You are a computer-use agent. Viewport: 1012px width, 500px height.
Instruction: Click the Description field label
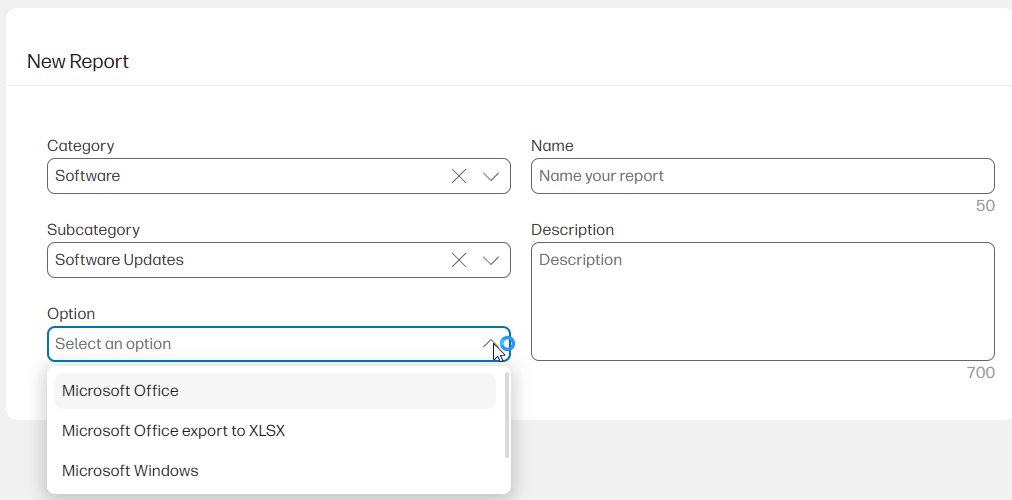[x=572, y=230]
